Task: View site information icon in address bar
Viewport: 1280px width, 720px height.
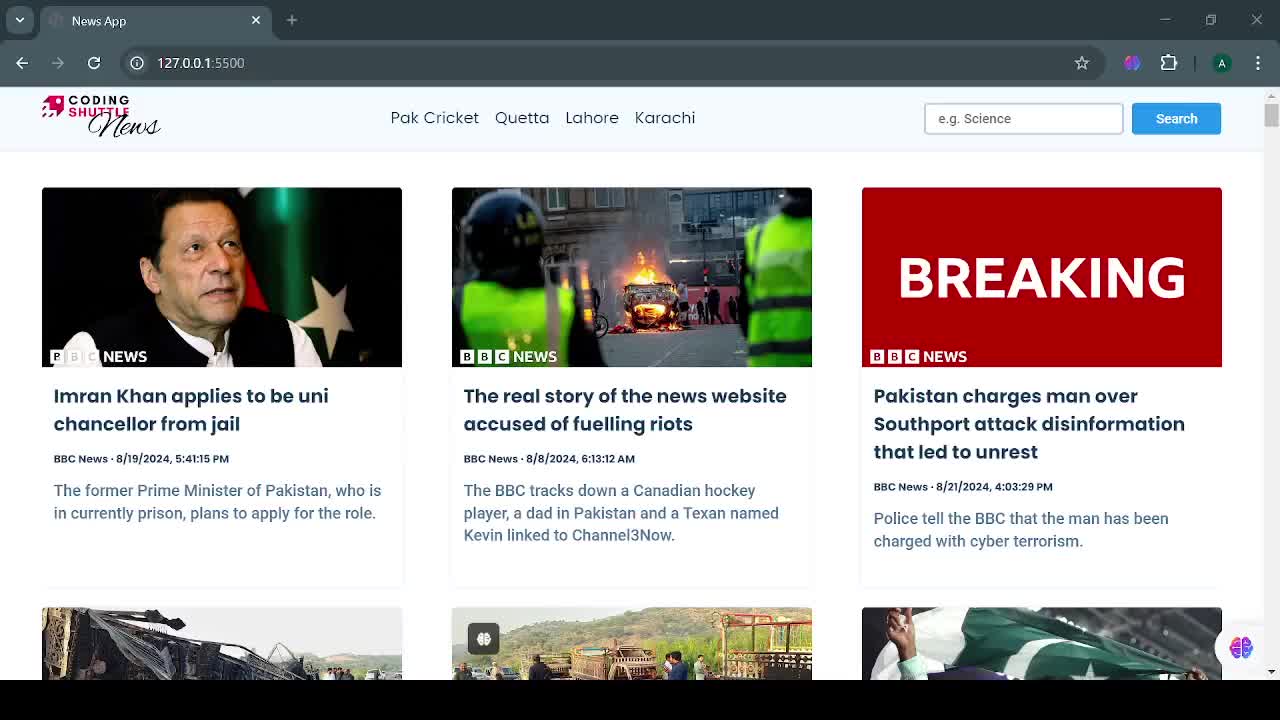Action: [137, 63]
